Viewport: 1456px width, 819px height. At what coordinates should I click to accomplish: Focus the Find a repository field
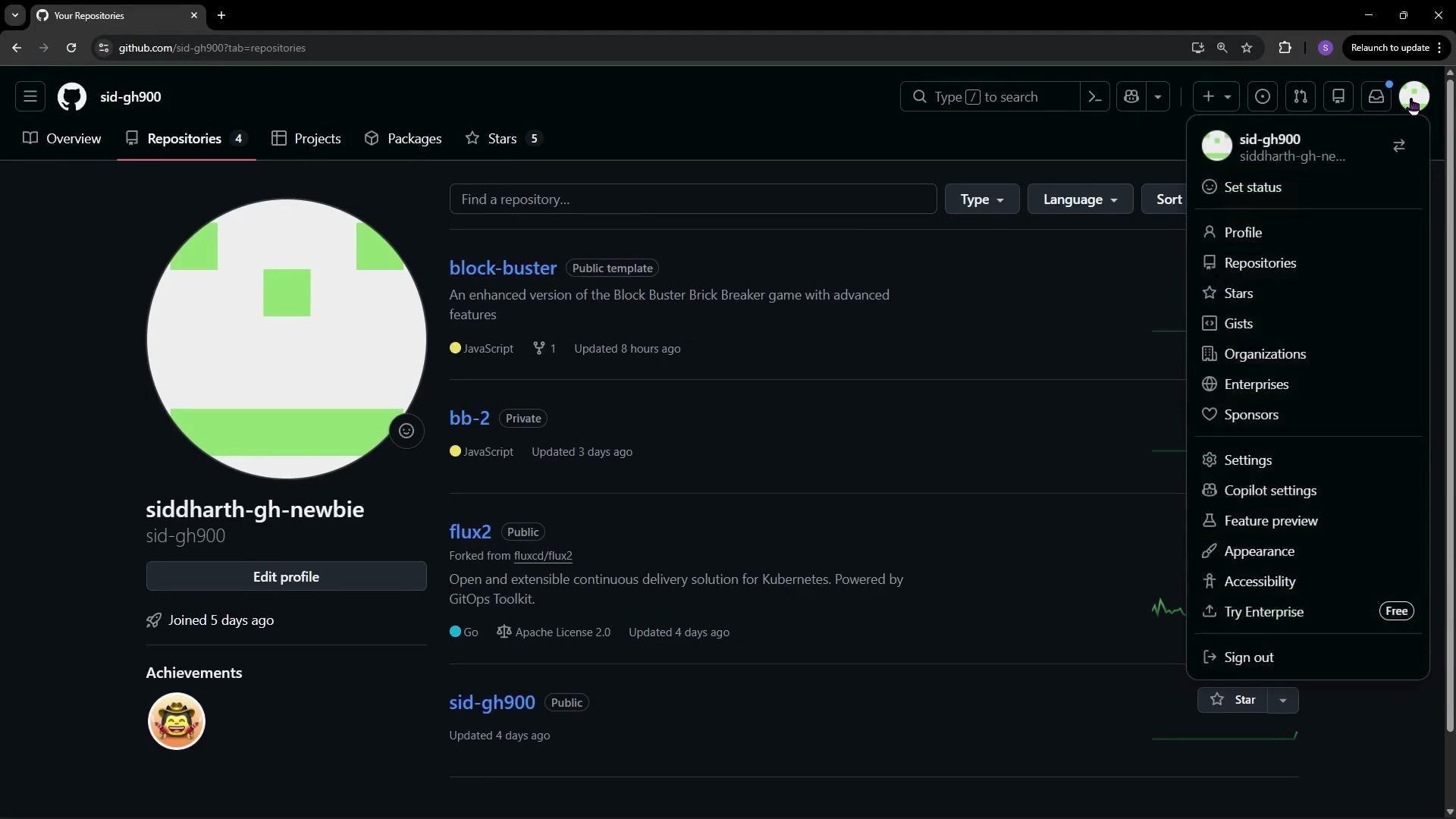click(693, 199)
